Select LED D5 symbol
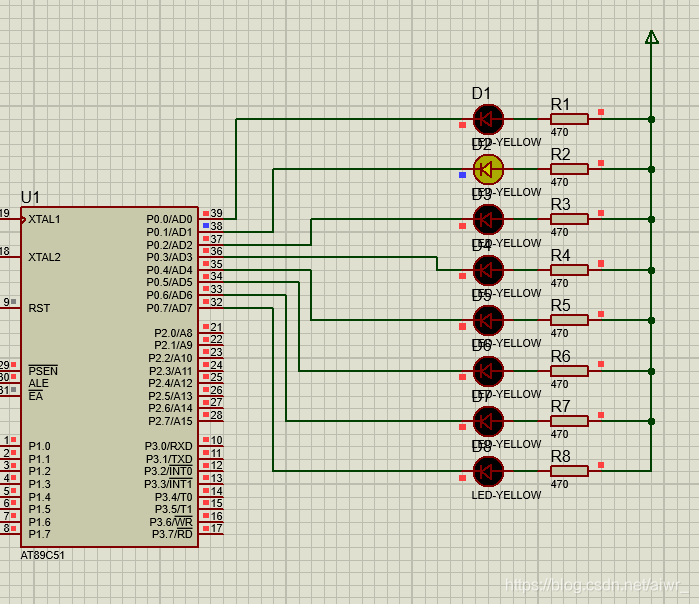Image resolution: width=699 pixels, height=604 pixels. (x=488, y=320)
